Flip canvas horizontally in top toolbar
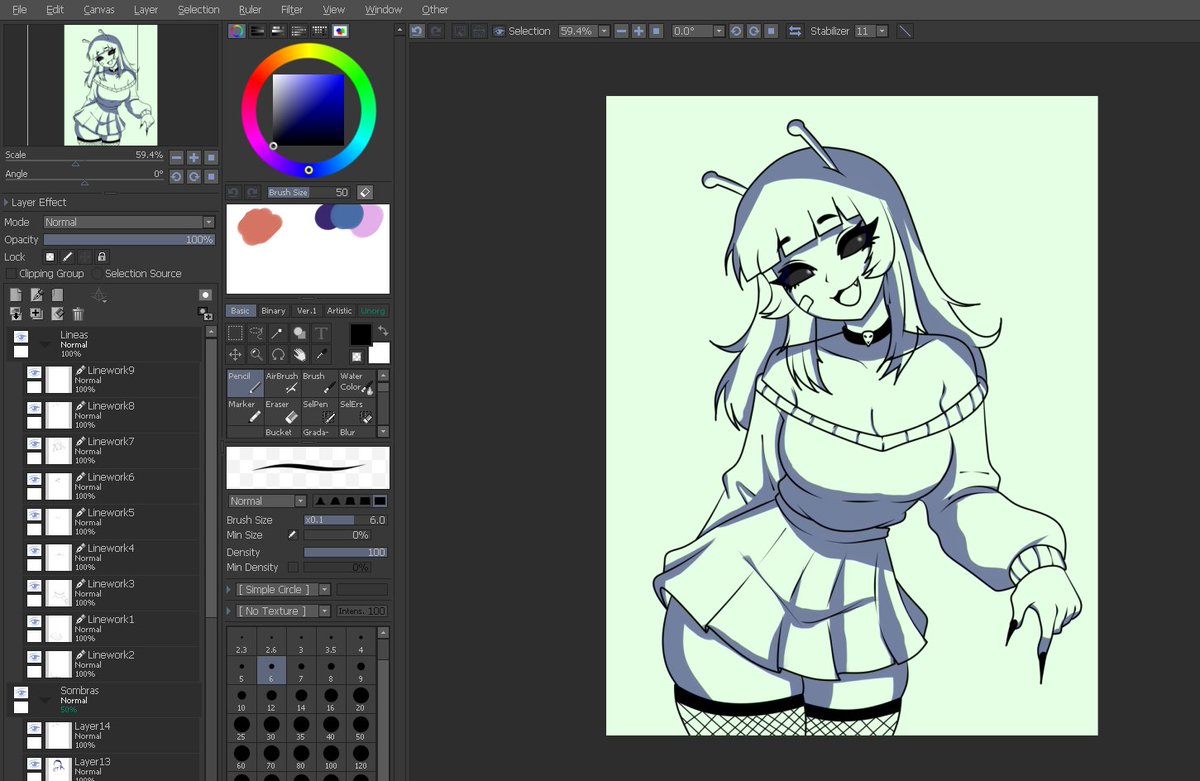The width and height of the screenshot is (1200, 781). click(795, 31)
